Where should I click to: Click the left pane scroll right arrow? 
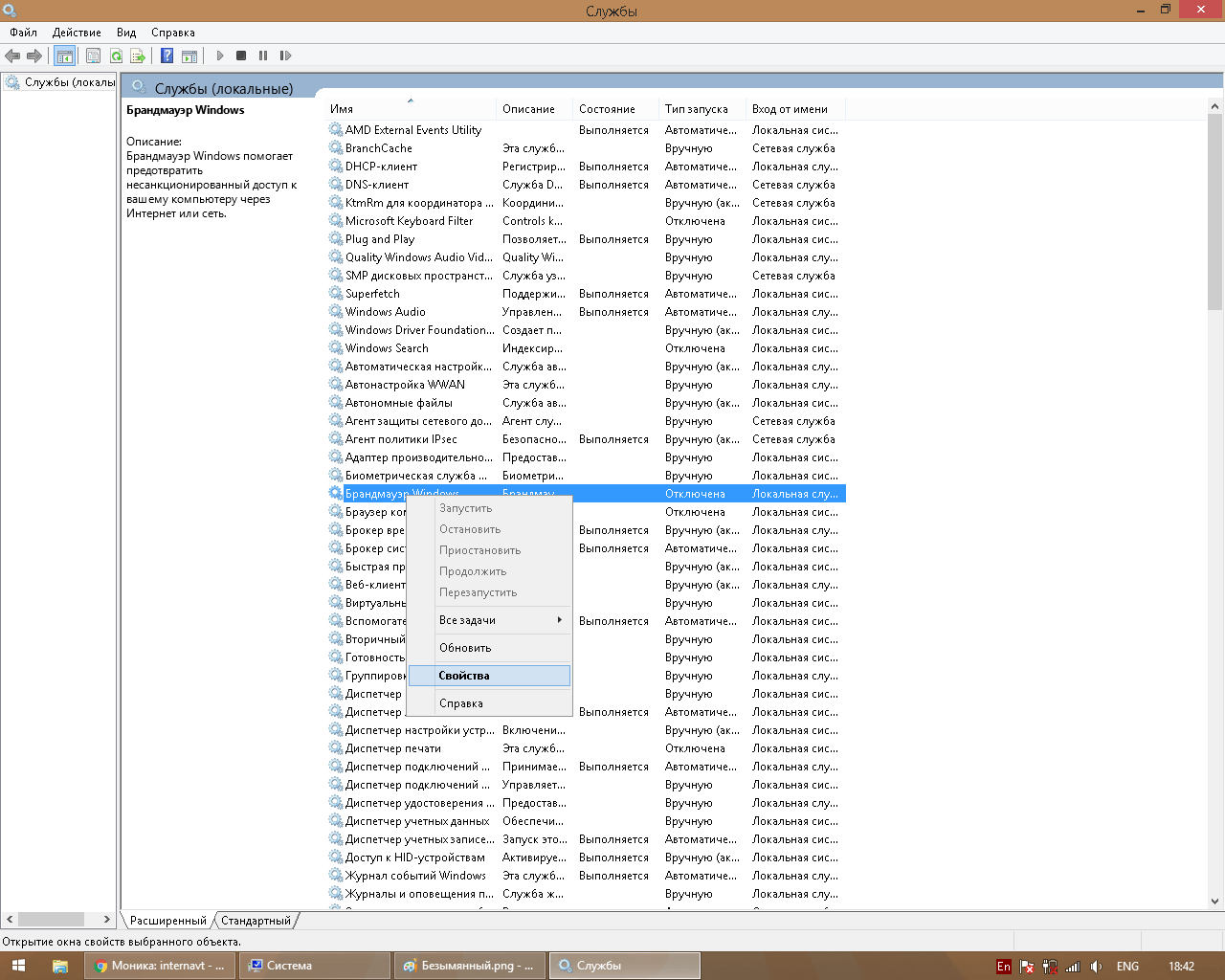tap(107, 919)
